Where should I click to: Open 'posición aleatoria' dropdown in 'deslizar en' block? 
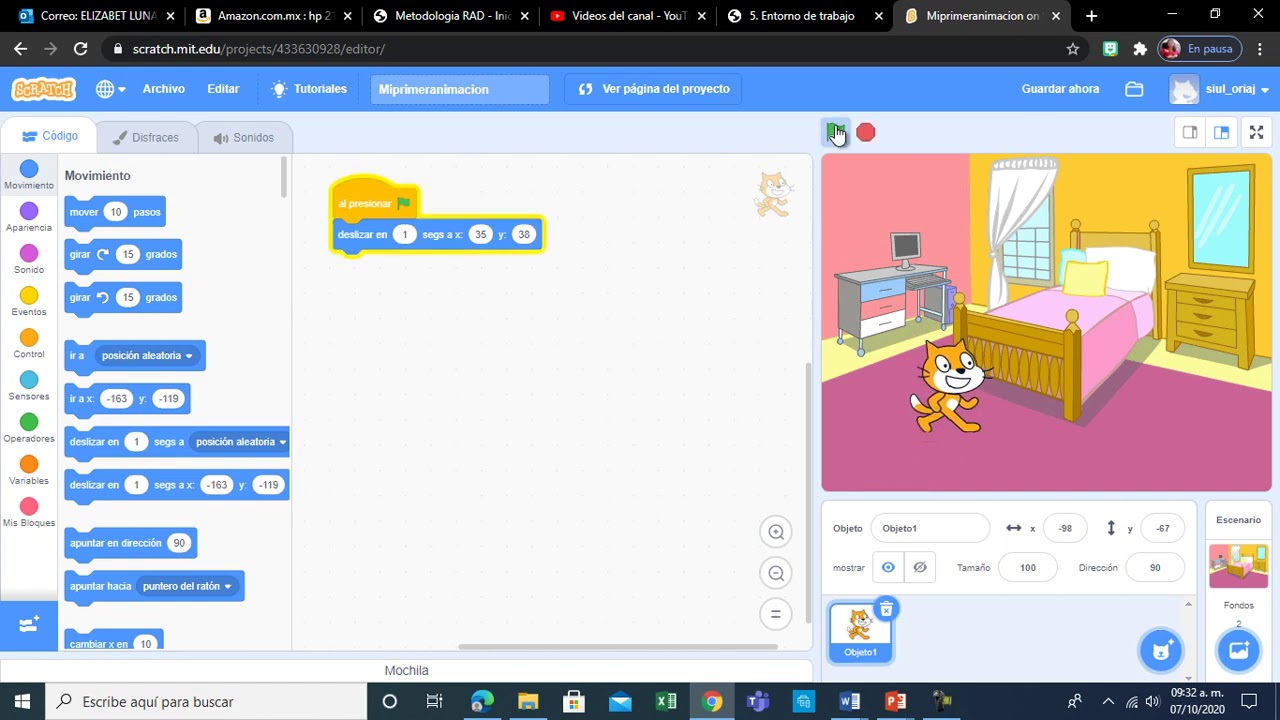click(x=240, y=442)
